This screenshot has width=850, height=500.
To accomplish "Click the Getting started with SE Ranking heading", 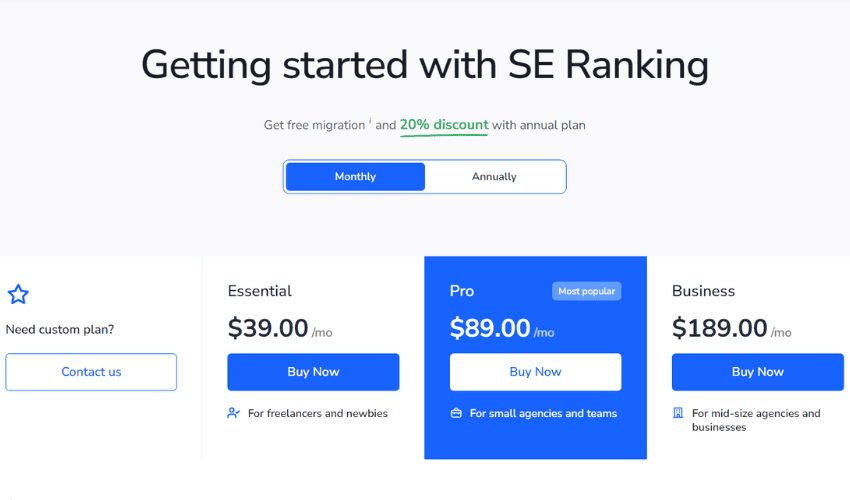I will click(425, 65).
